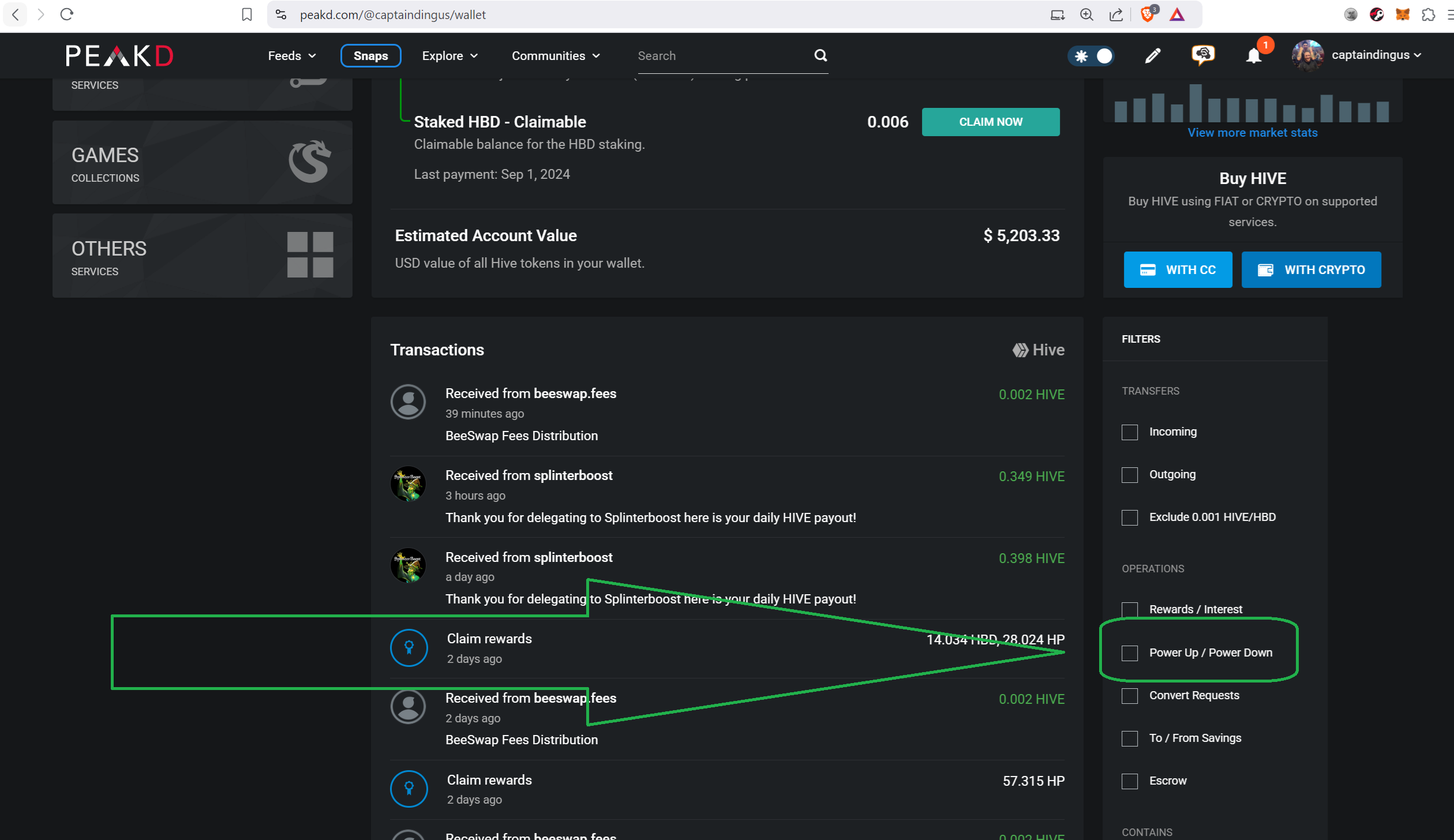Check Convert Requests filter
The height and width of the screenshot is (840, 1454).
1130,696
